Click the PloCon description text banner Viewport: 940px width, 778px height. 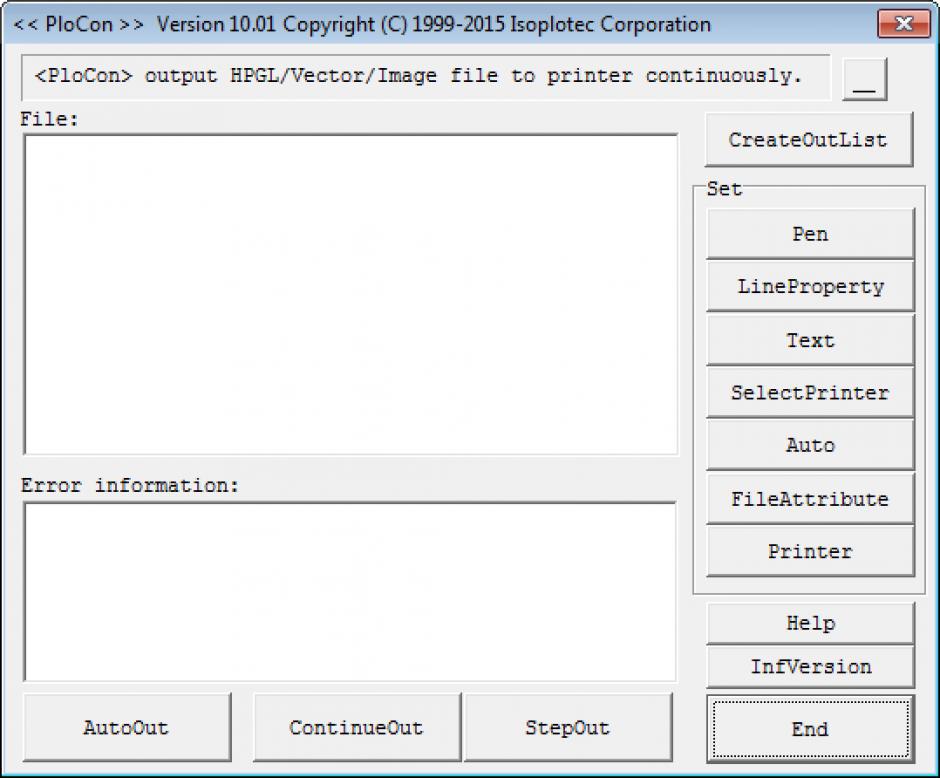click(x=426, y=77)
